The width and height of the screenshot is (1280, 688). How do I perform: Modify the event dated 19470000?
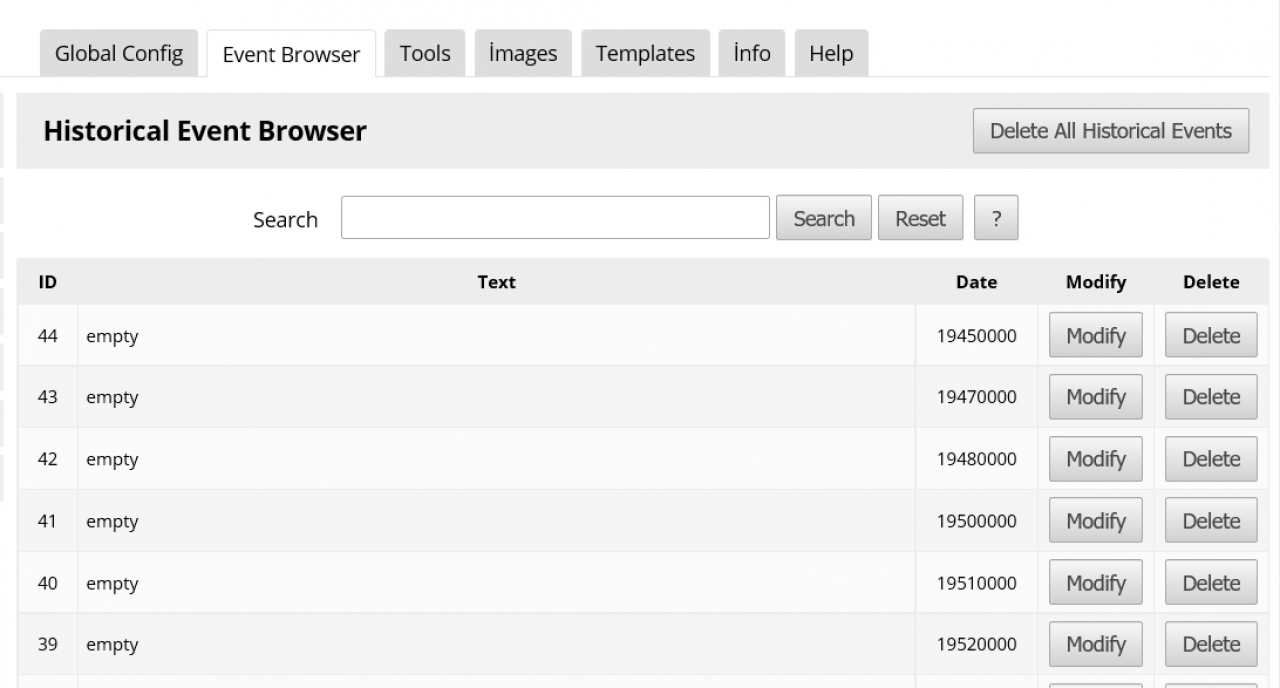tap(1096, 397)
